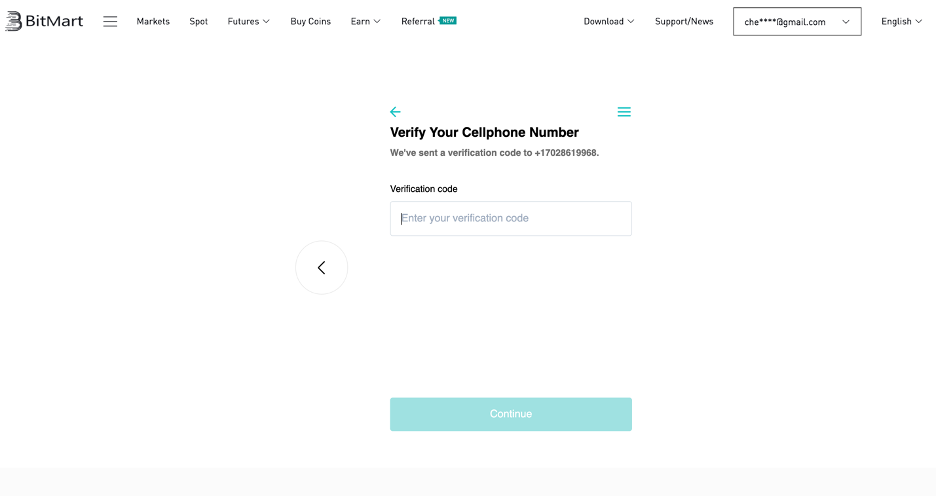
Task: Go back using the teal left arrow
Action: (x=395, y=112)
